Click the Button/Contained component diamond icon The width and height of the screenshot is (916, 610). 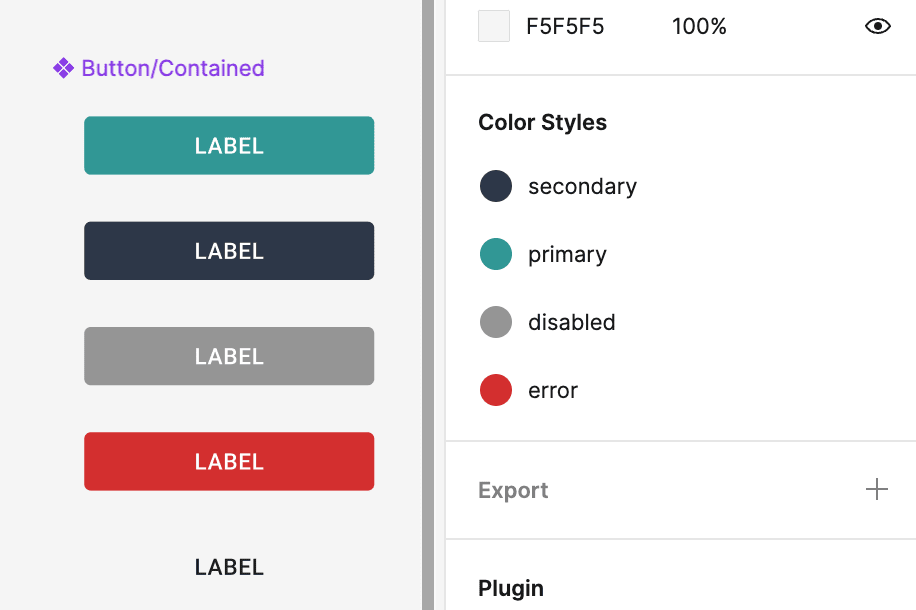pyautogui.click(x=63, y=68)
